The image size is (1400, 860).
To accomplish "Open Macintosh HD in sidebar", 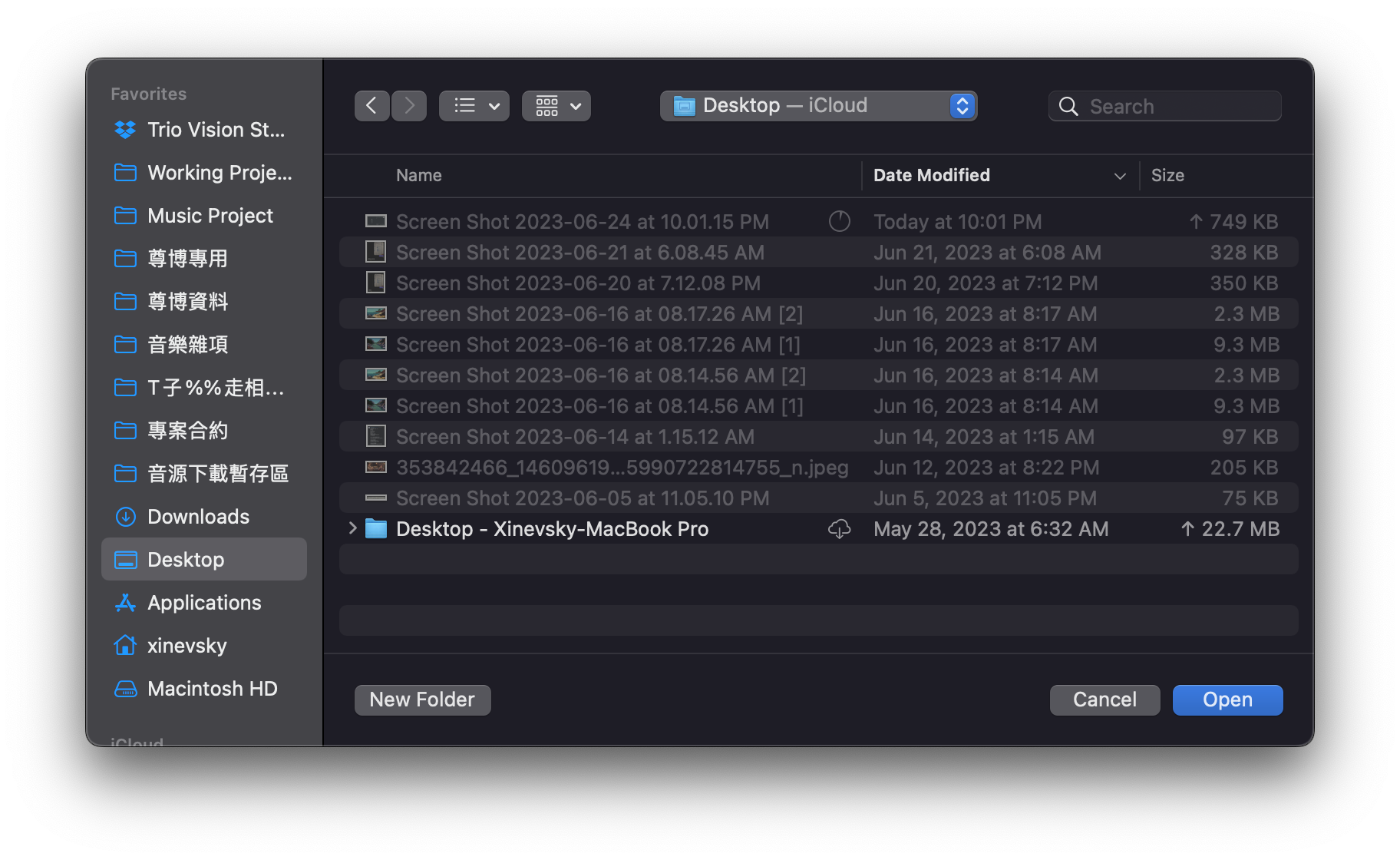I will click(x=204, y=689).
